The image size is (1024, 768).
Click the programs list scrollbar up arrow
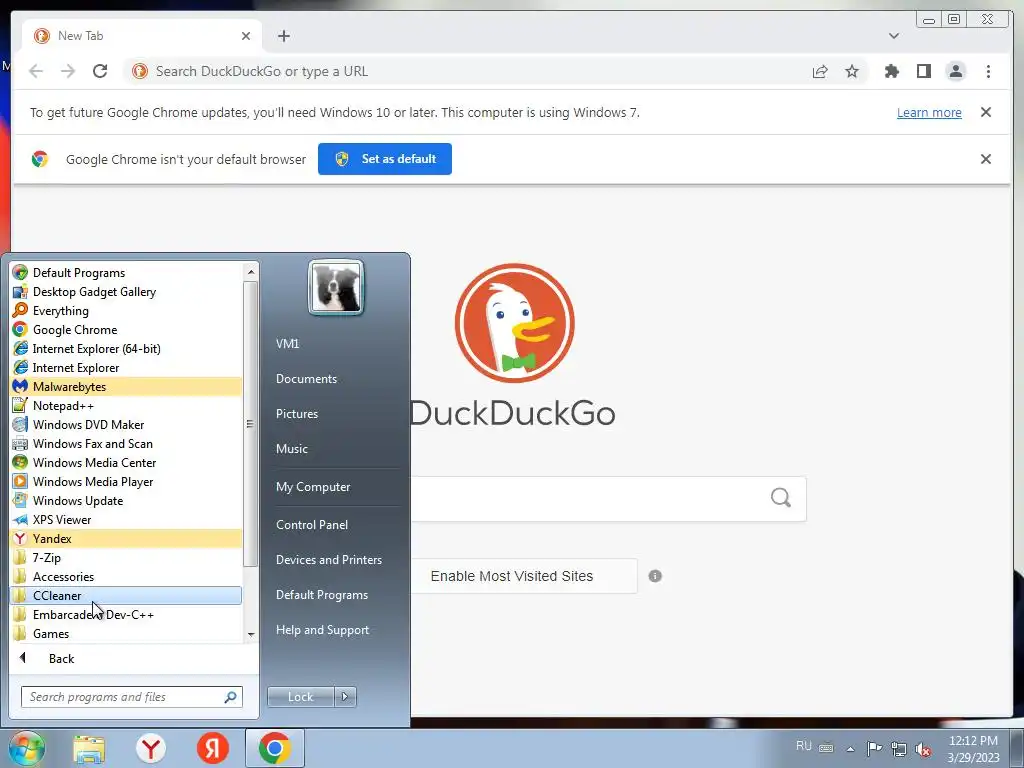[251, 272]
